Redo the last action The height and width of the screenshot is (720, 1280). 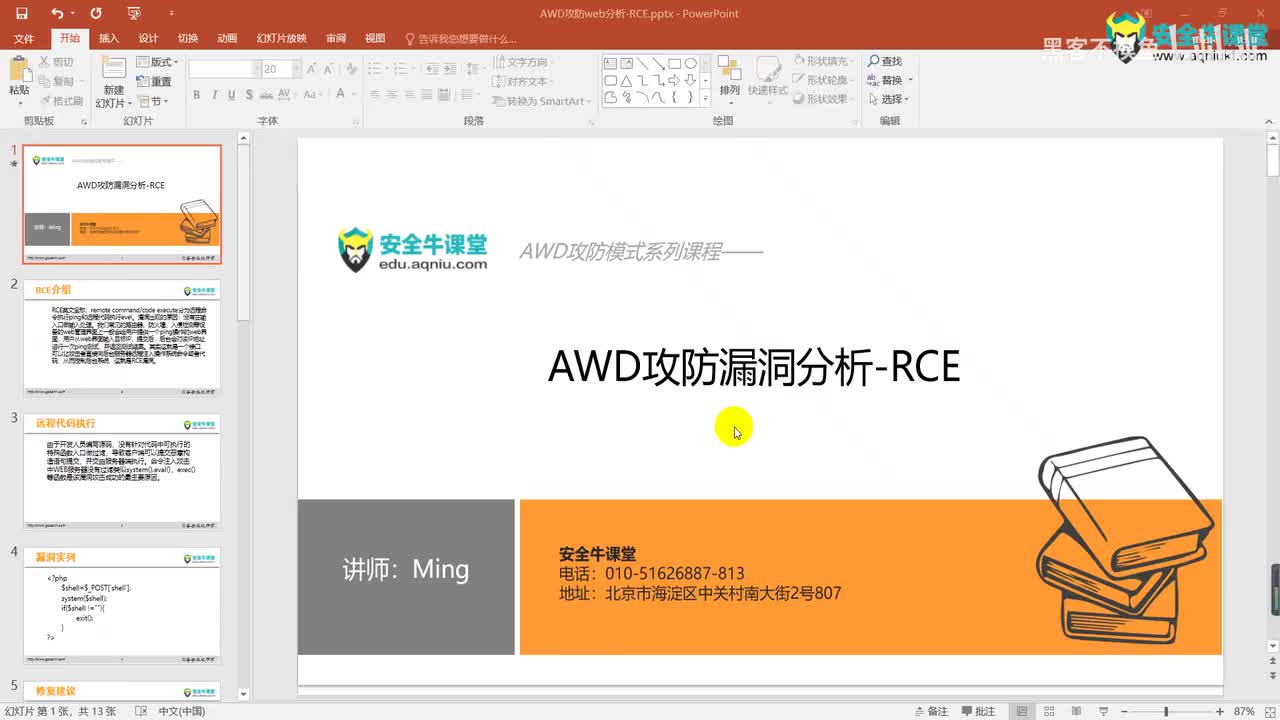[96, 13]
